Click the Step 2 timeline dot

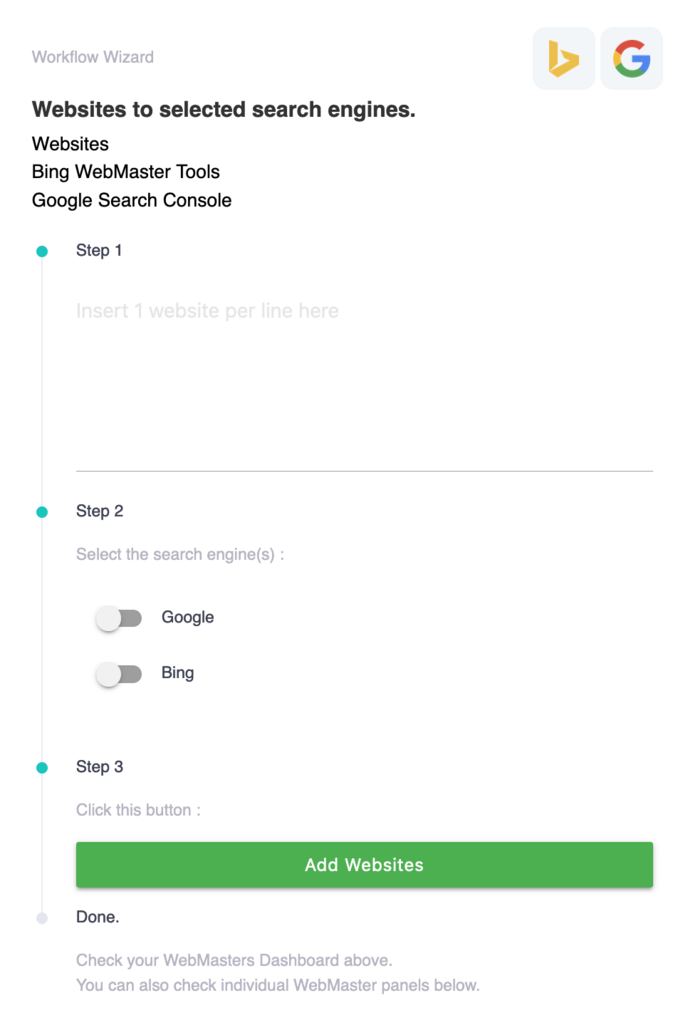[x=42, y=512]
